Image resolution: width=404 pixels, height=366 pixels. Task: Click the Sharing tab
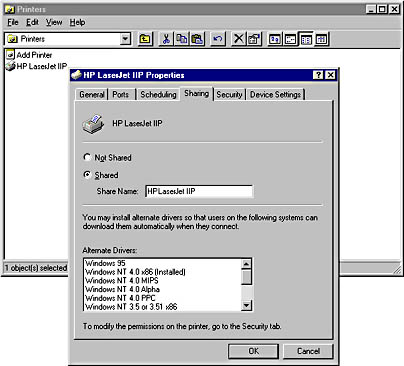point(197,94)
